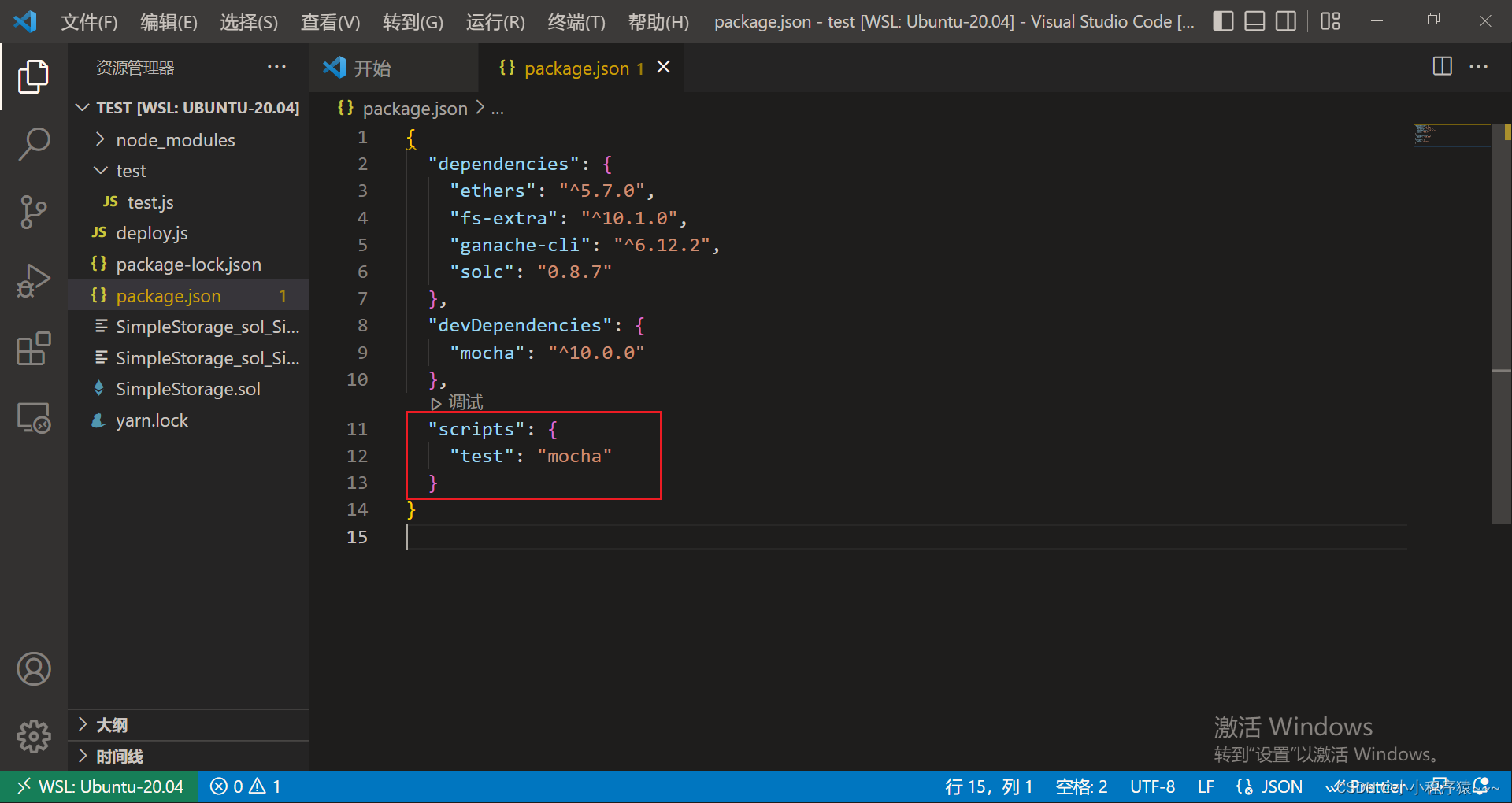This screenshot has height=803, width=1512.
Task: Toggle primary side bar layout icon
Action: (x=1223, y=21)
